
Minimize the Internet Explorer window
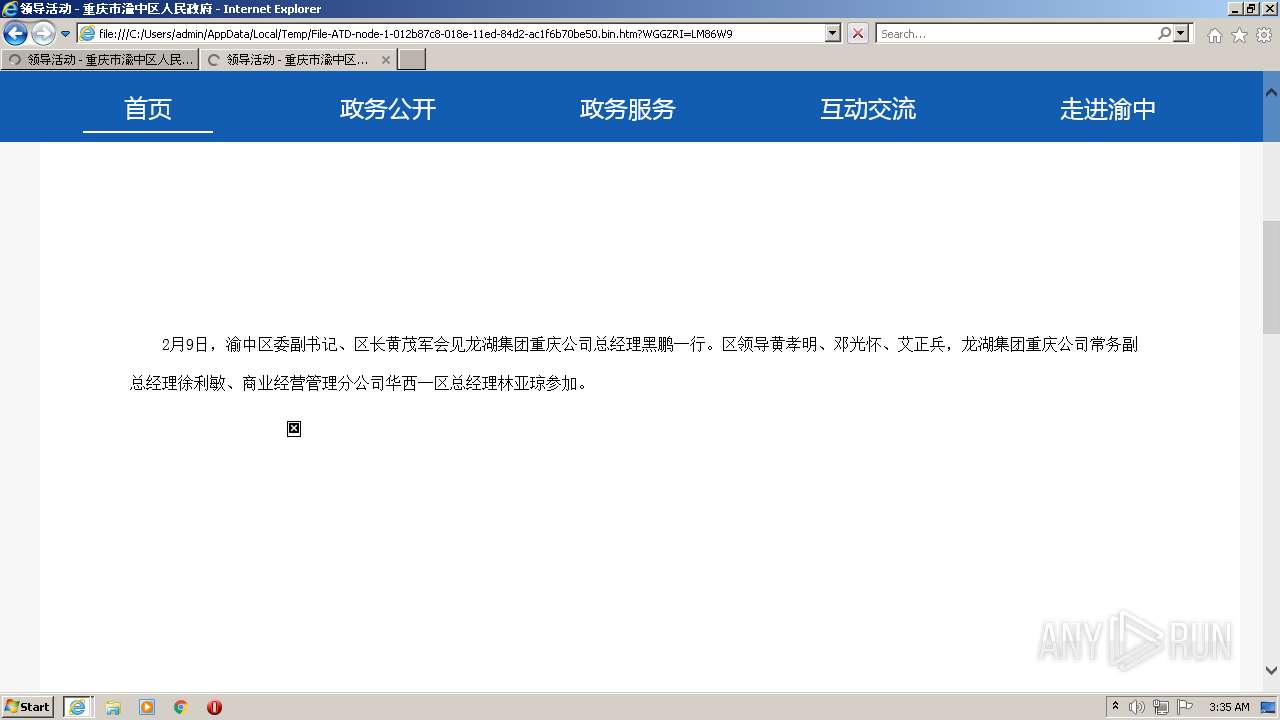tap(1234, 9)
